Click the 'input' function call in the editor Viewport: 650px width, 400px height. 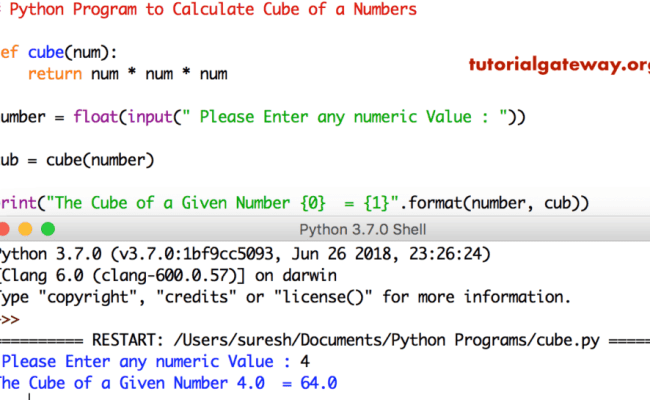(150, 117)
